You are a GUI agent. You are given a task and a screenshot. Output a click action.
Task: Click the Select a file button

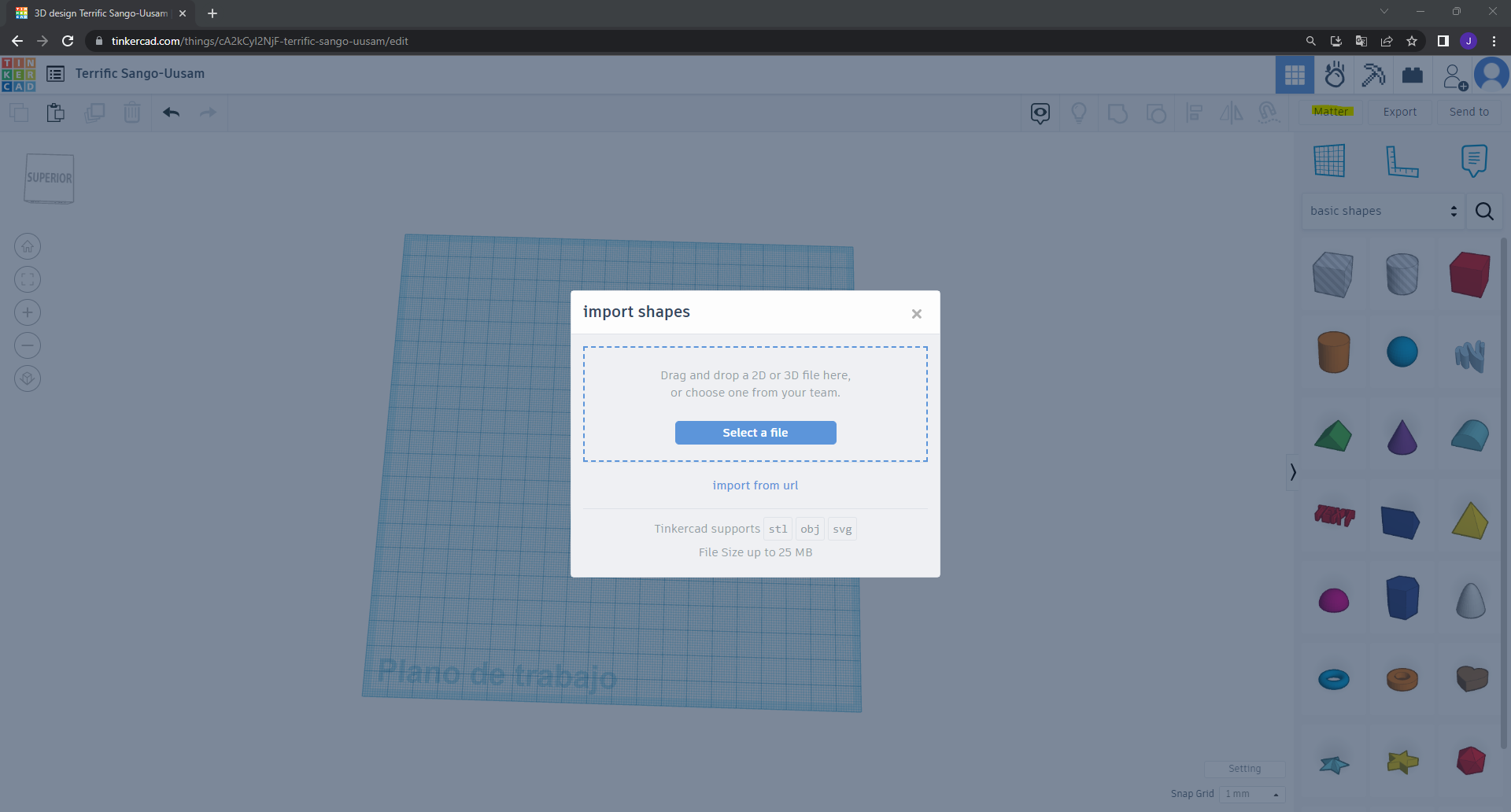755,433
